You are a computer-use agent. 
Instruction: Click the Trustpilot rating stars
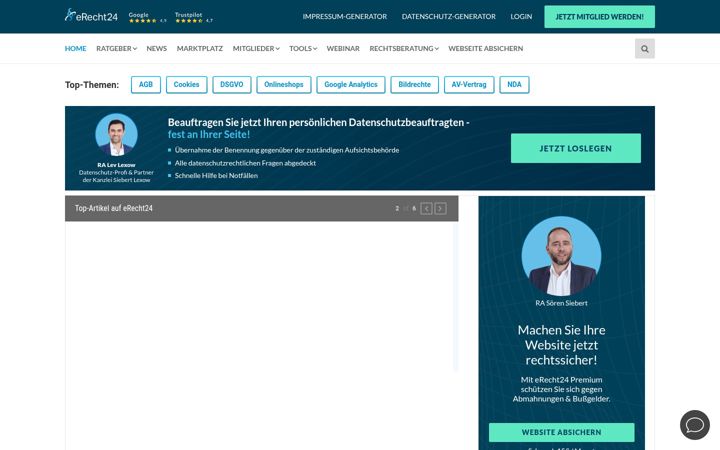click(189, 21)
